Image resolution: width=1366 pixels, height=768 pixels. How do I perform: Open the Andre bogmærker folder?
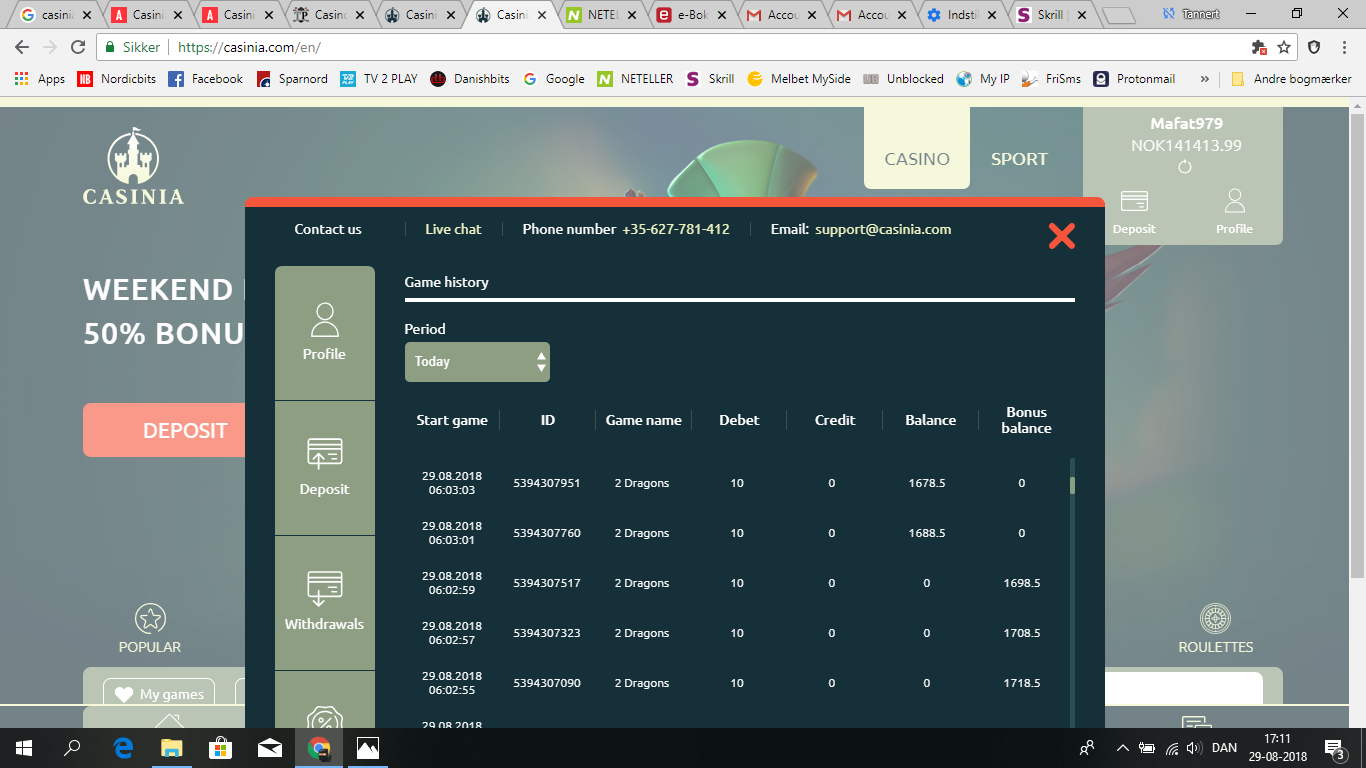pos(1291,79)
